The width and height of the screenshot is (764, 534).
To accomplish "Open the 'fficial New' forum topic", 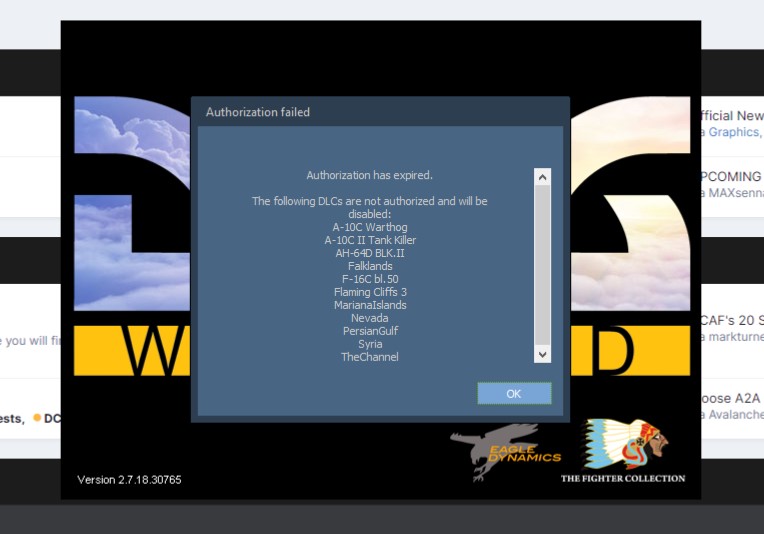I will coord(732,115).
